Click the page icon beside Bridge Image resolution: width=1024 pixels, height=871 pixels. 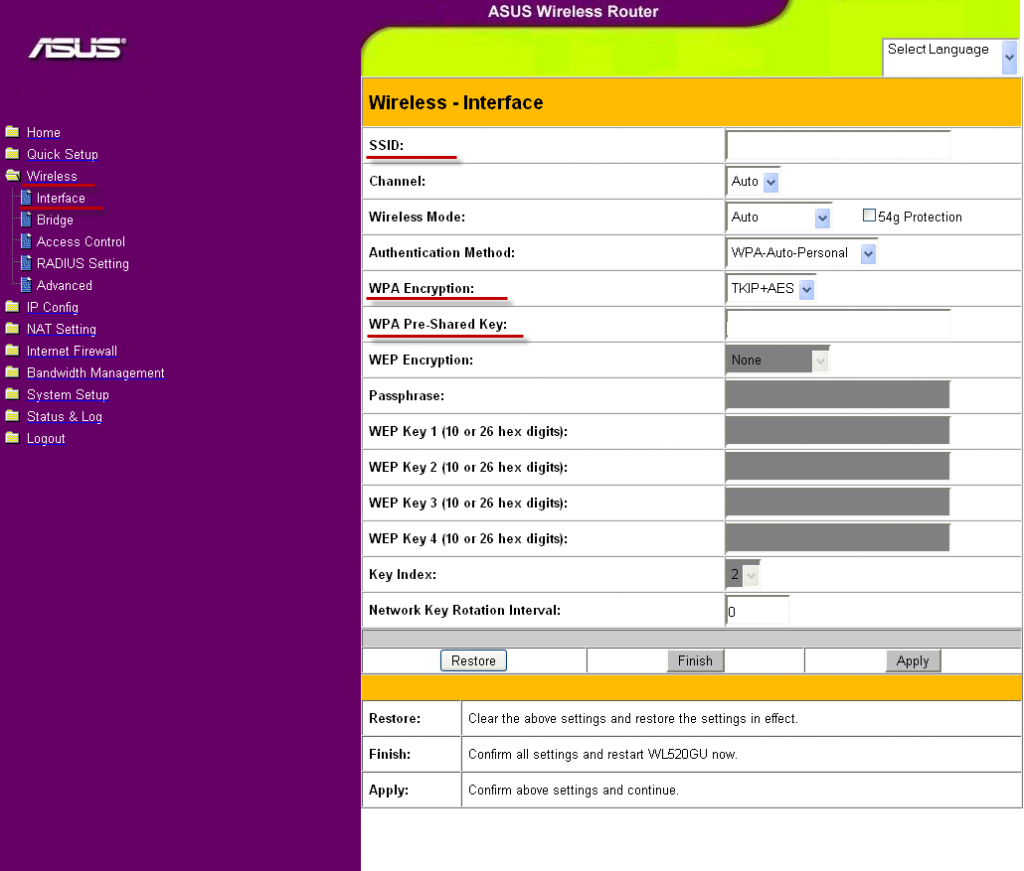pyautogui.click(x=26, y=220)
